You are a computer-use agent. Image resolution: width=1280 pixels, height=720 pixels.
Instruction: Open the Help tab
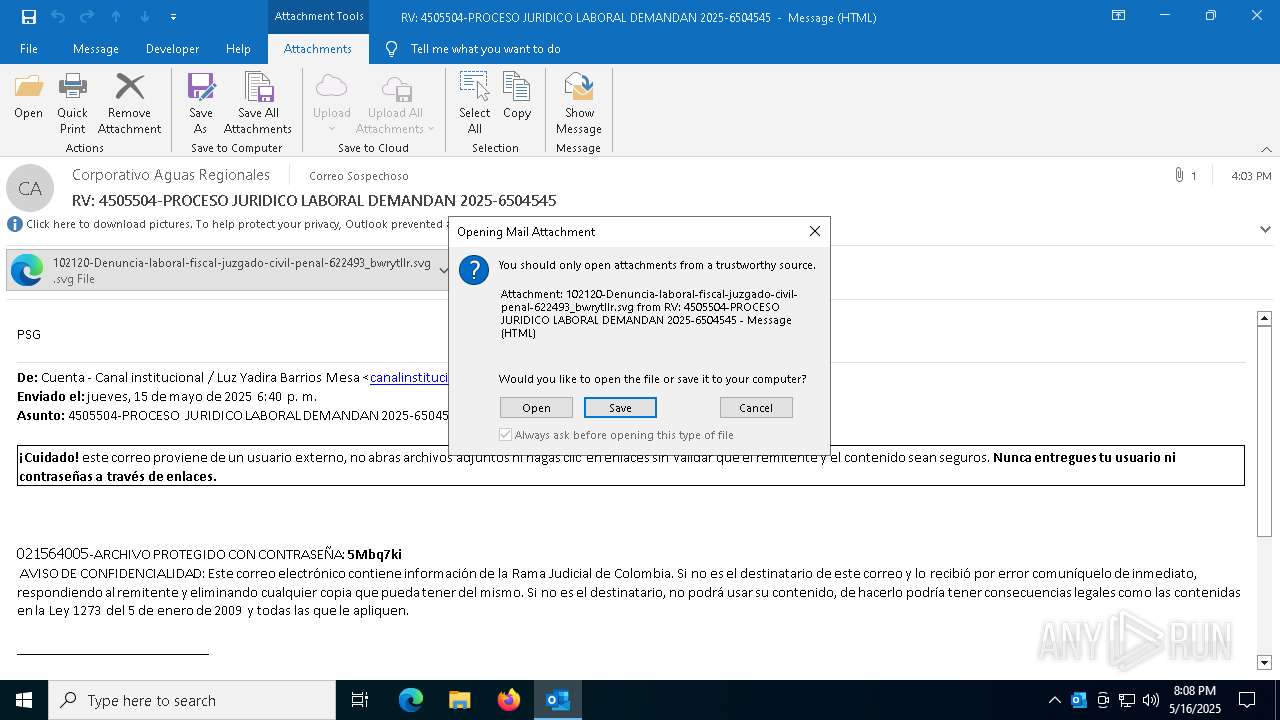(238, 49)
